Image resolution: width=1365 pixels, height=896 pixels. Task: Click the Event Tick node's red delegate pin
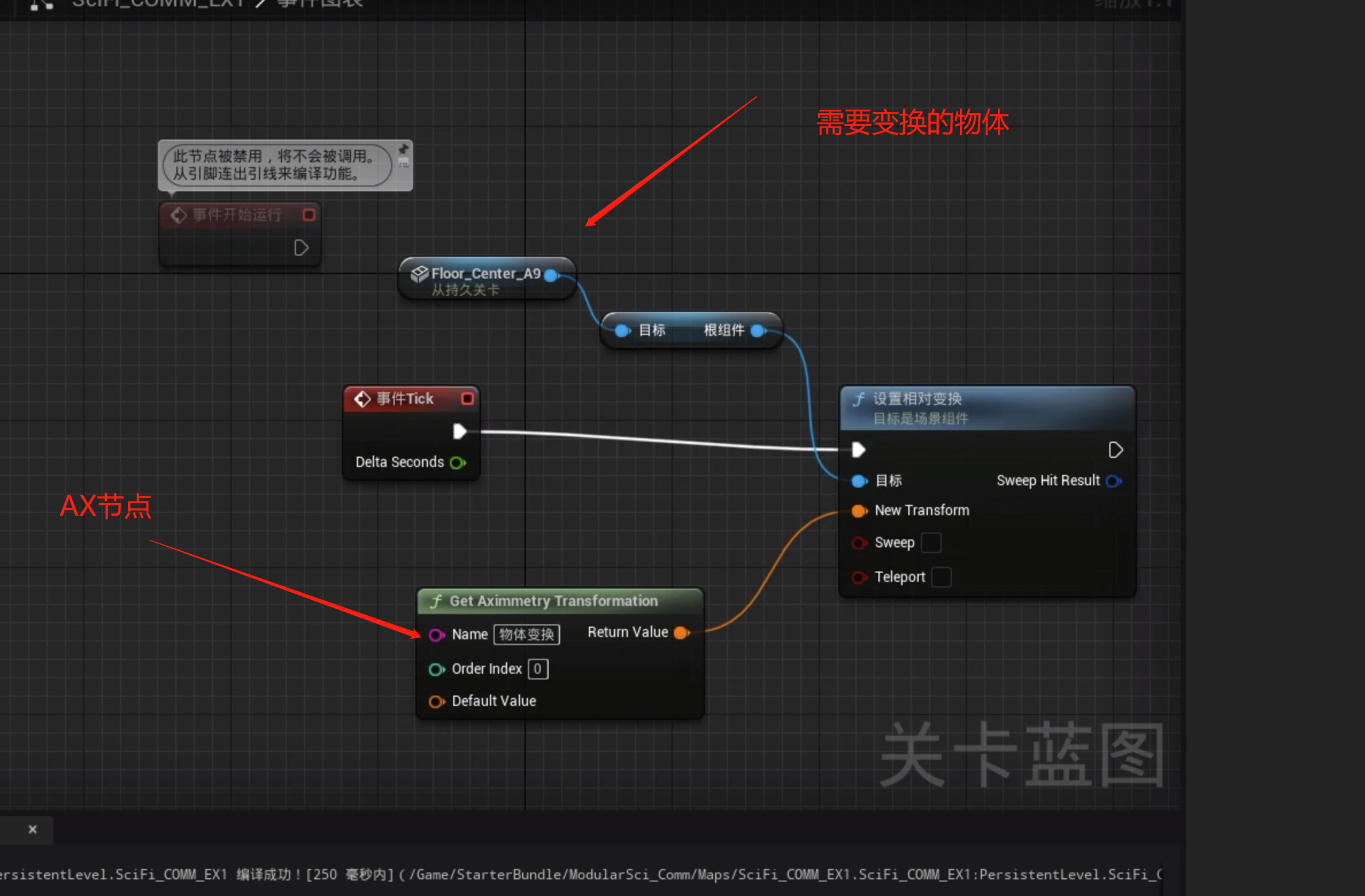click(x=468, y=399)
